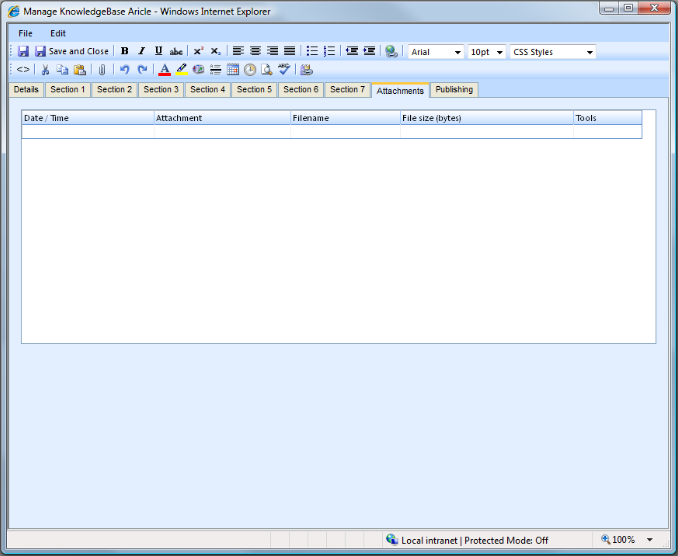678x556 pixels.
Task: Switch to the Section 6 tab
Action: (301, 89)
